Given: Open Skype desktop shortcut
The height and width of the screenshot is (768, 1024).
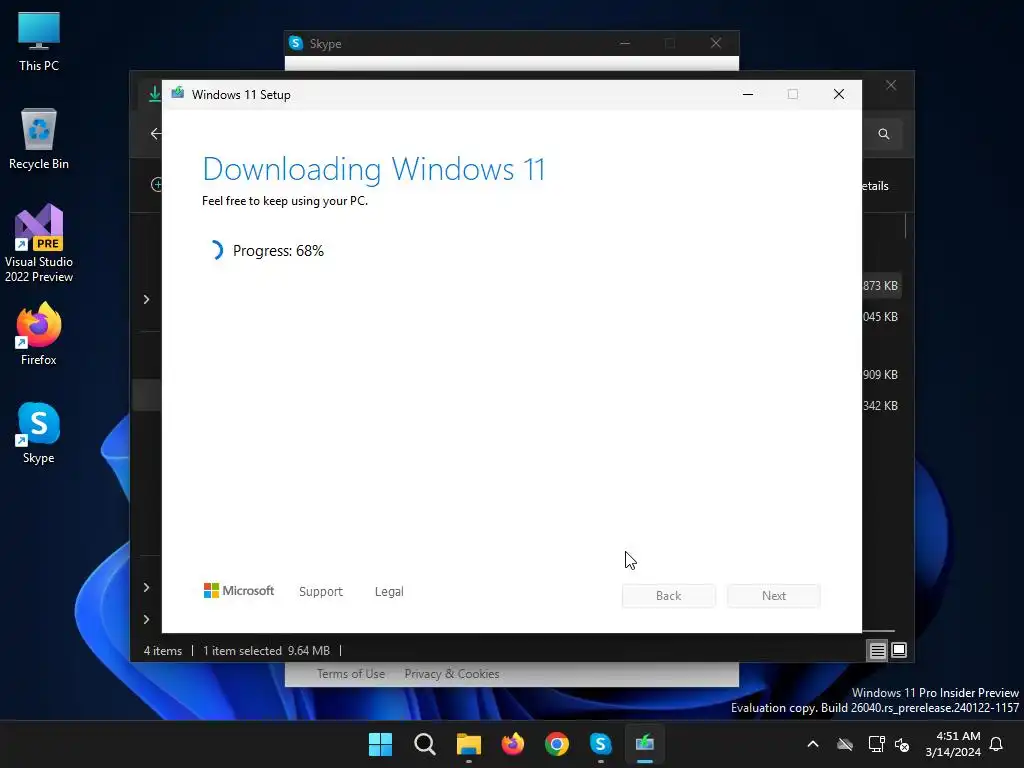Looking at the screenshot, I should 39,432.
